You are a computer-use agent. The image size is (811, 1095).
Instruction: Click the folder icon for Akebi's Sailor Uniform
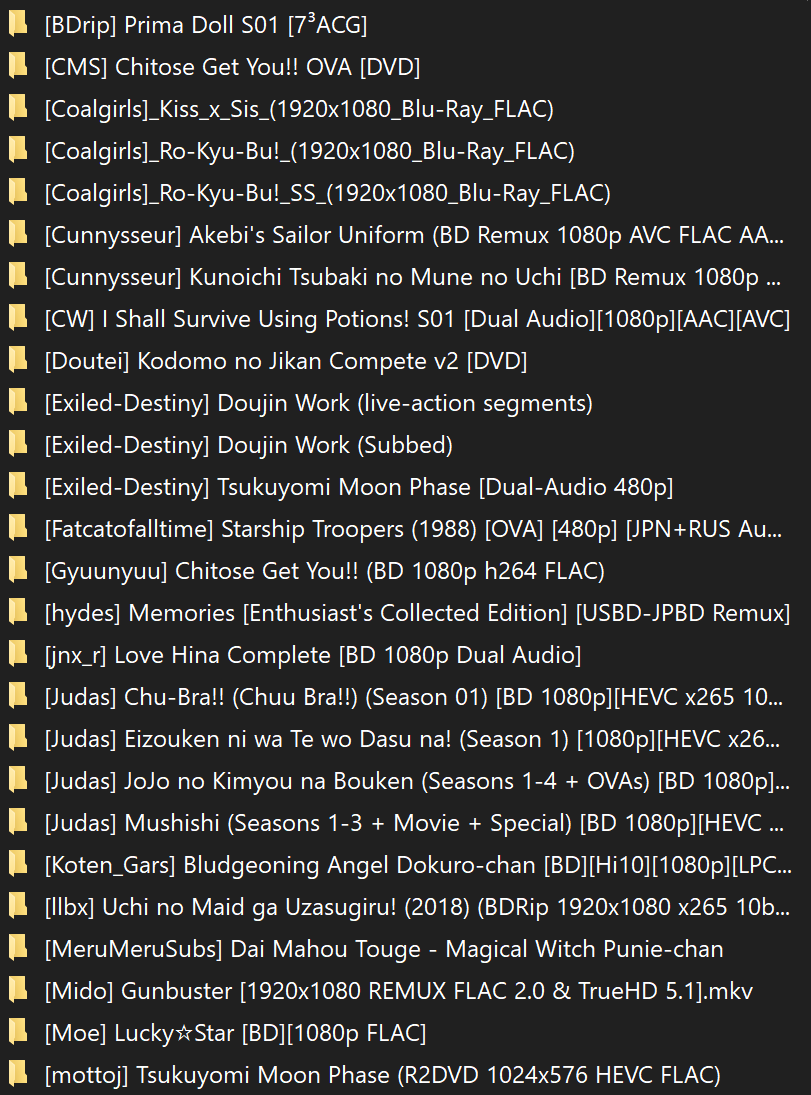pos(17,234)
